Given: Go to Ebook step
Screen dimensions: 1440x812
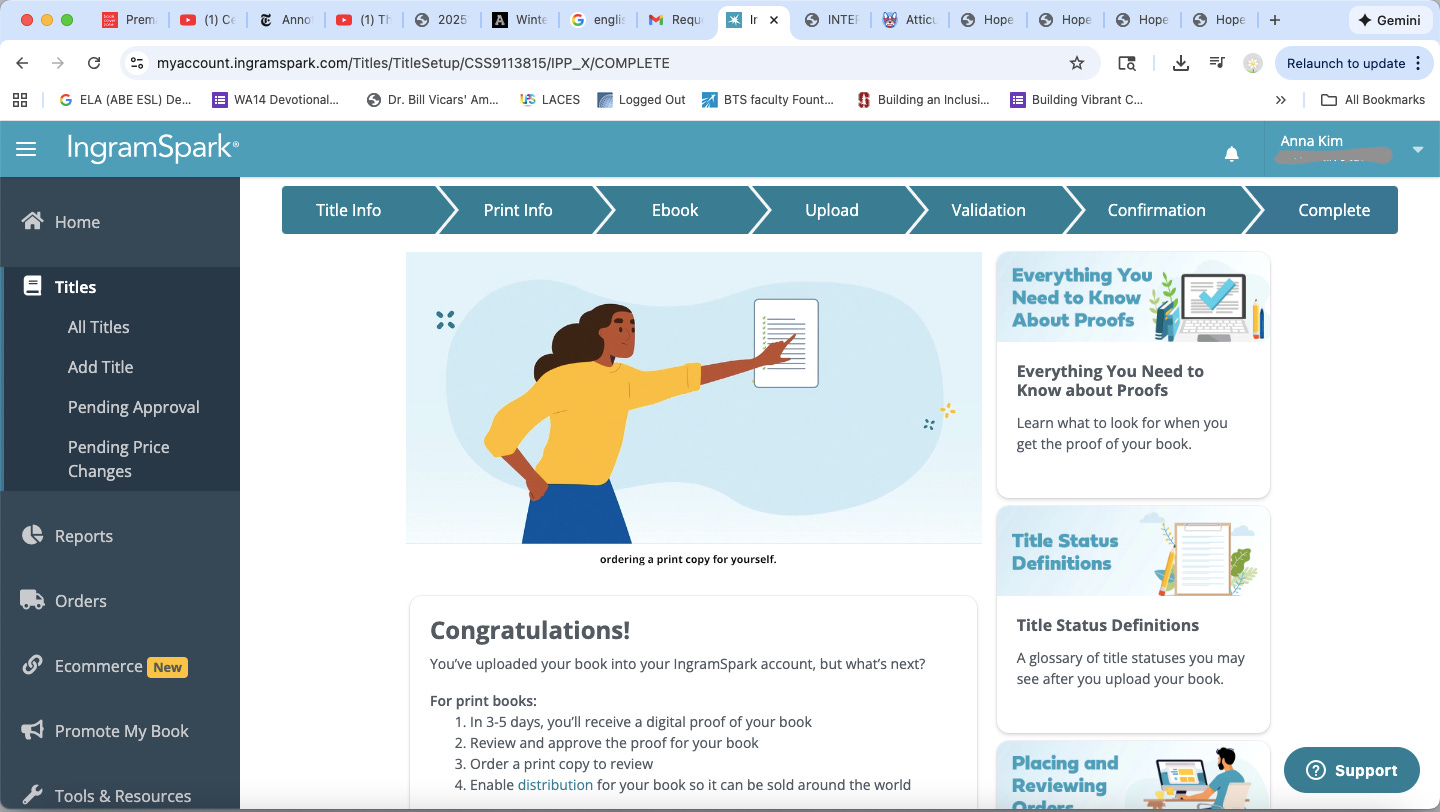Looking at the screenshot, I should pyautogui.click(x=675, y=210).
